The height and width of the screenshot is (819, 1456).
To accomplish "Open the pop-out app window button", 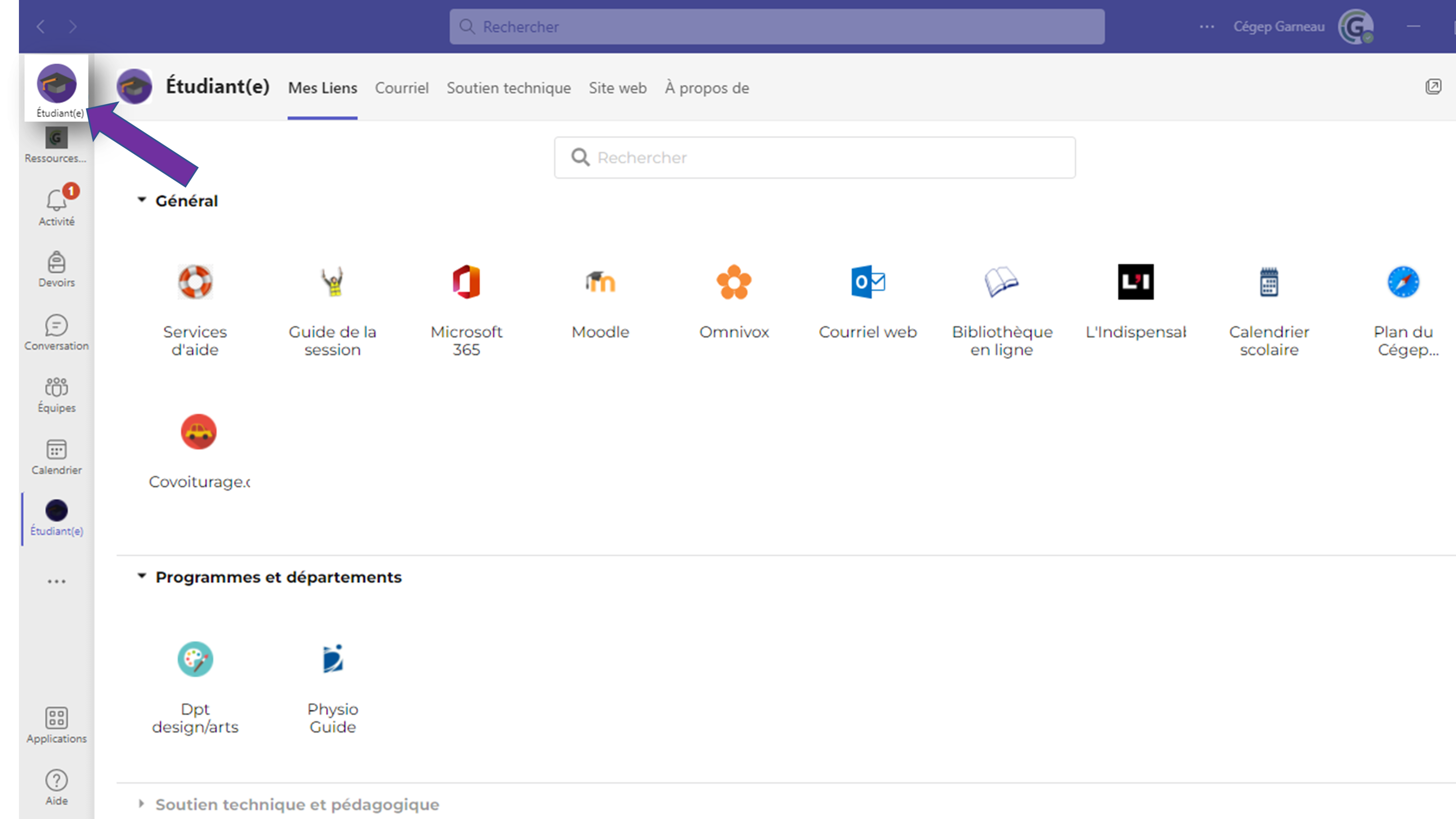I will click(x=1433, y=86).
